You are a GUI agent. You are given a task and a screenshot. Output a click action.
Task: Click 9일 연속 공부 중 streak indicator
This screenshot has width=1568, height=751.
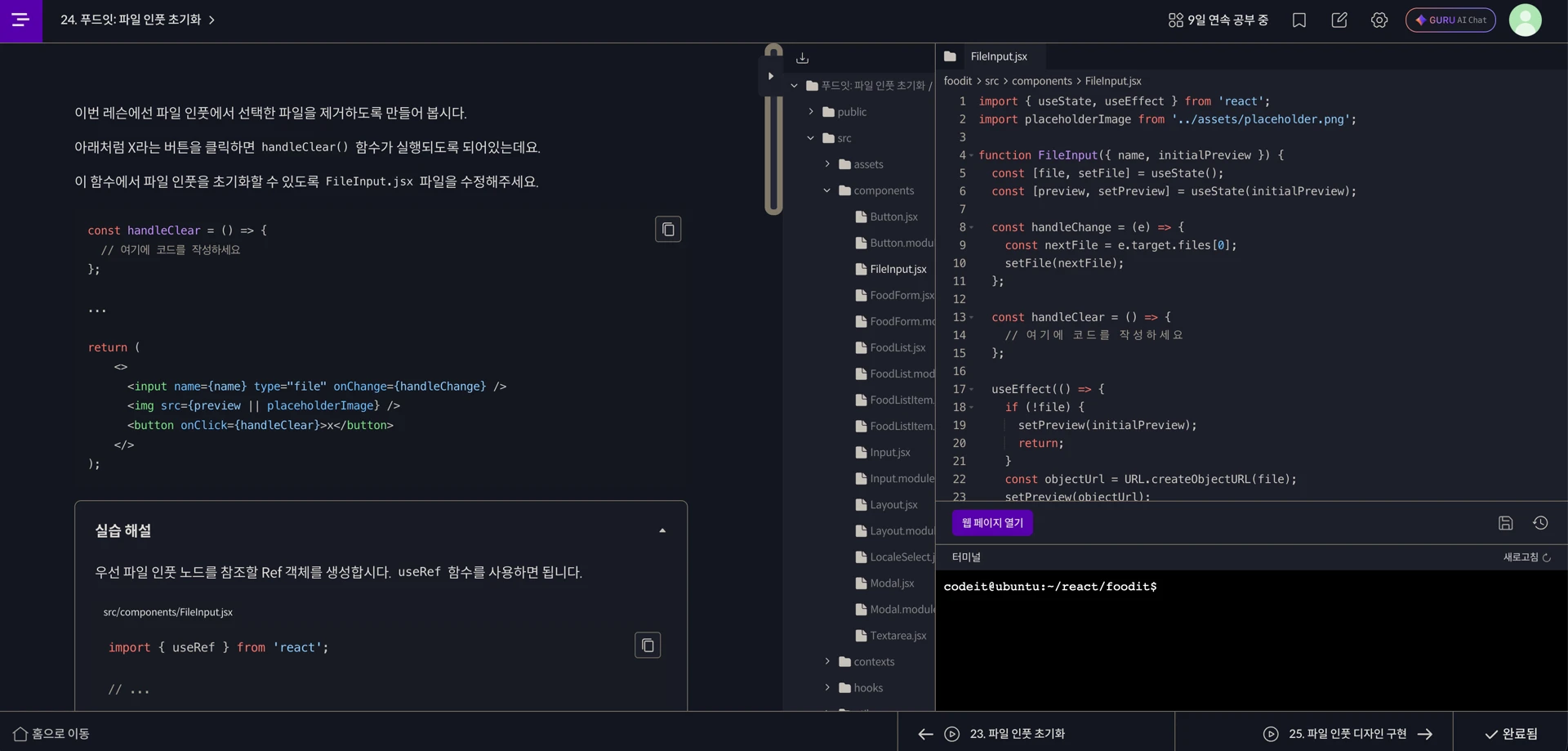pyautogui.click(x=1218, y=20)
